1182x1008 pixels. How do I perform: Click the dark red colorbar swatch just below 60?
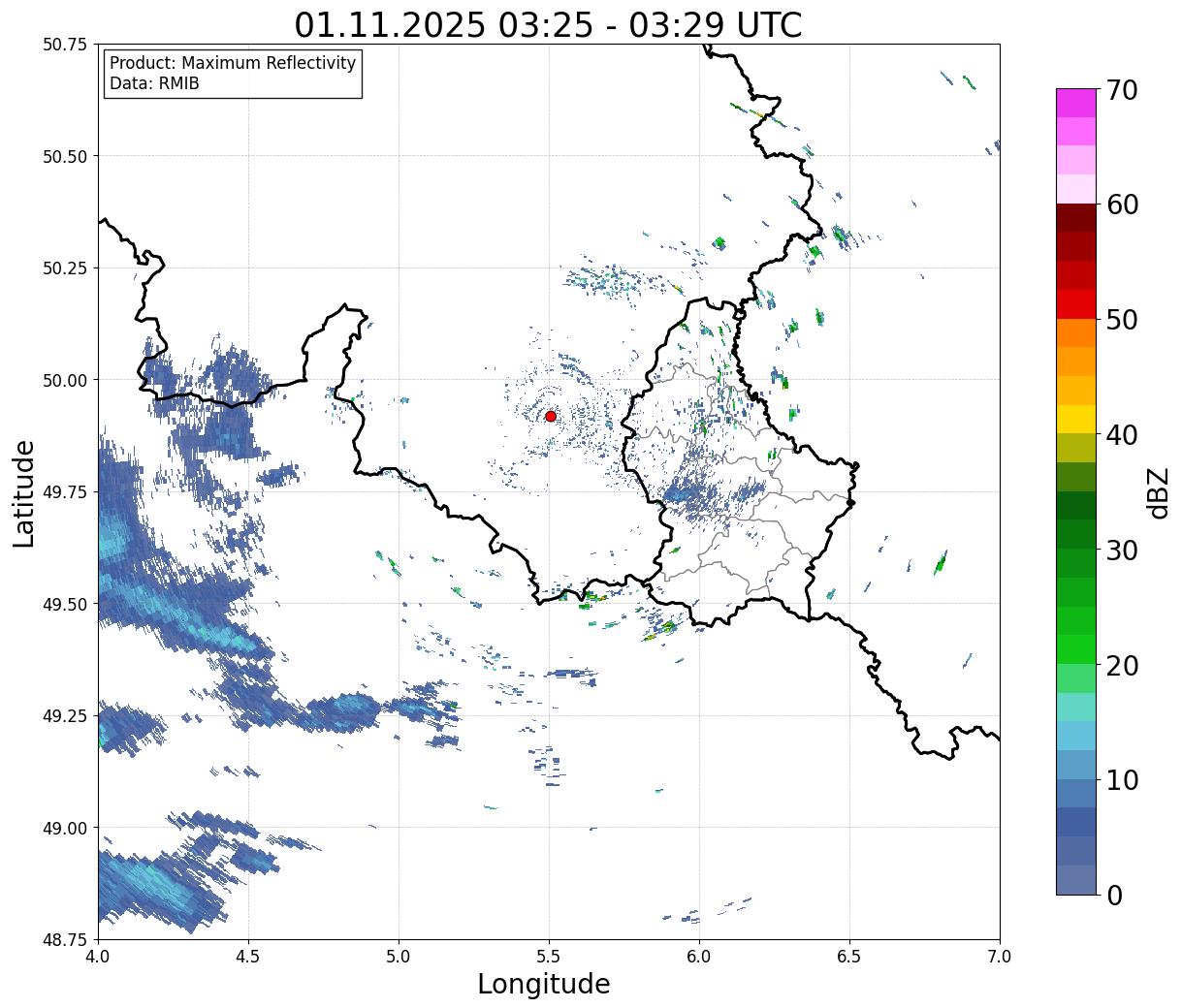pyautogui.click(x=1076, y=218)
